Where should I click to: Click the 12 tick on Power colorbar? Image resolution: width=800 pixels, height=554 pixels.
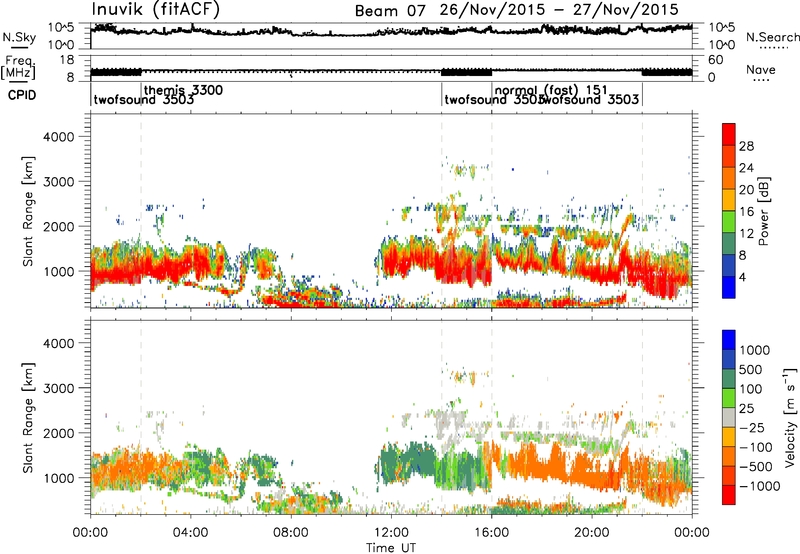pos(746,234)
